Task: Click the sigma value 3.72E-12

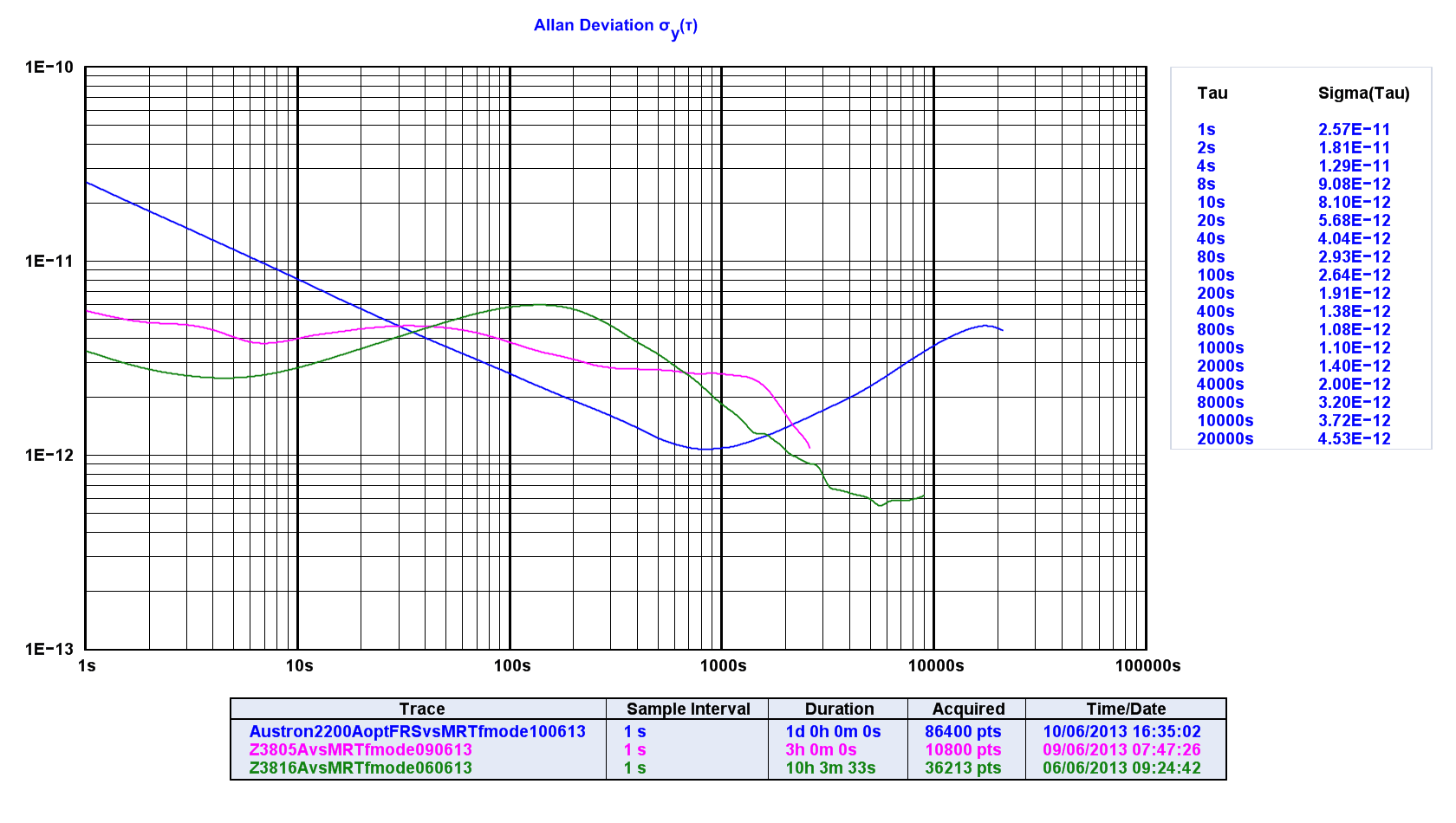Action: click(x=1354, y=420)
